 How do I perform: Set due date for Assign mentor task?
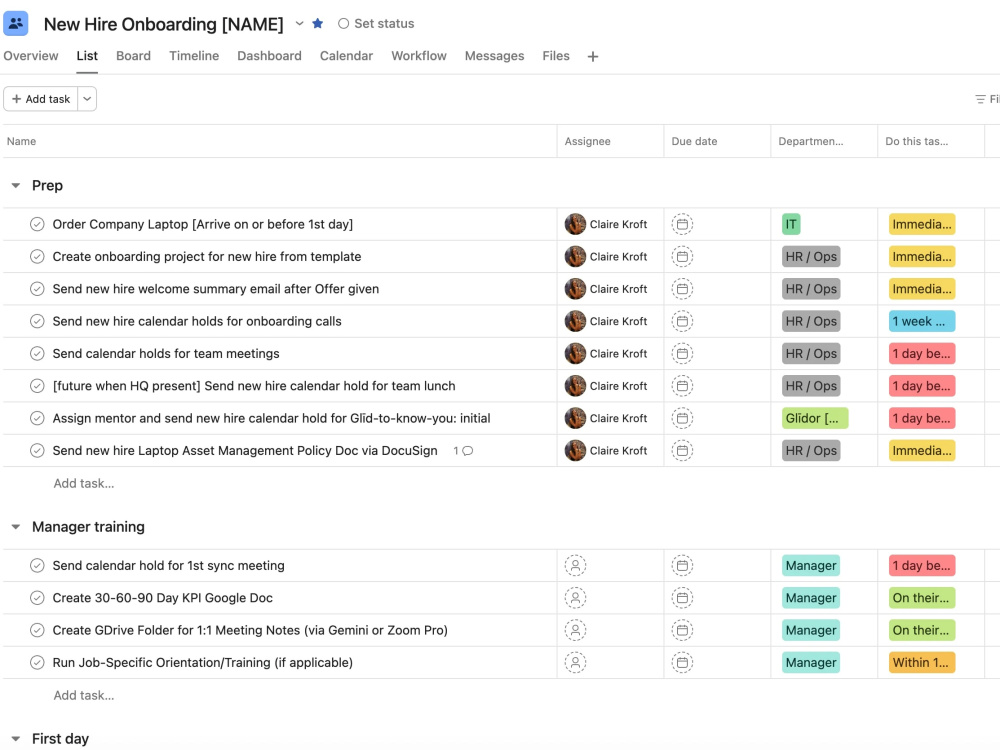[x=682, y=418]
